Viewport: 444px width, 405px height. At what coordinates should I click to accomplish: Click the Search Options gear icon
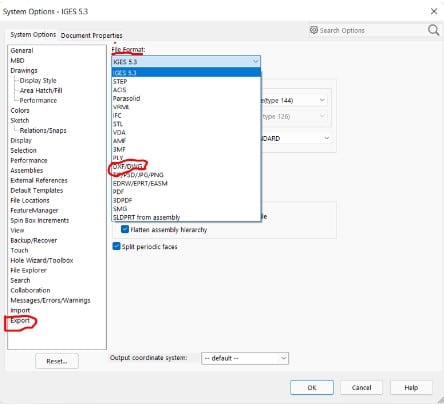(314, 30)
